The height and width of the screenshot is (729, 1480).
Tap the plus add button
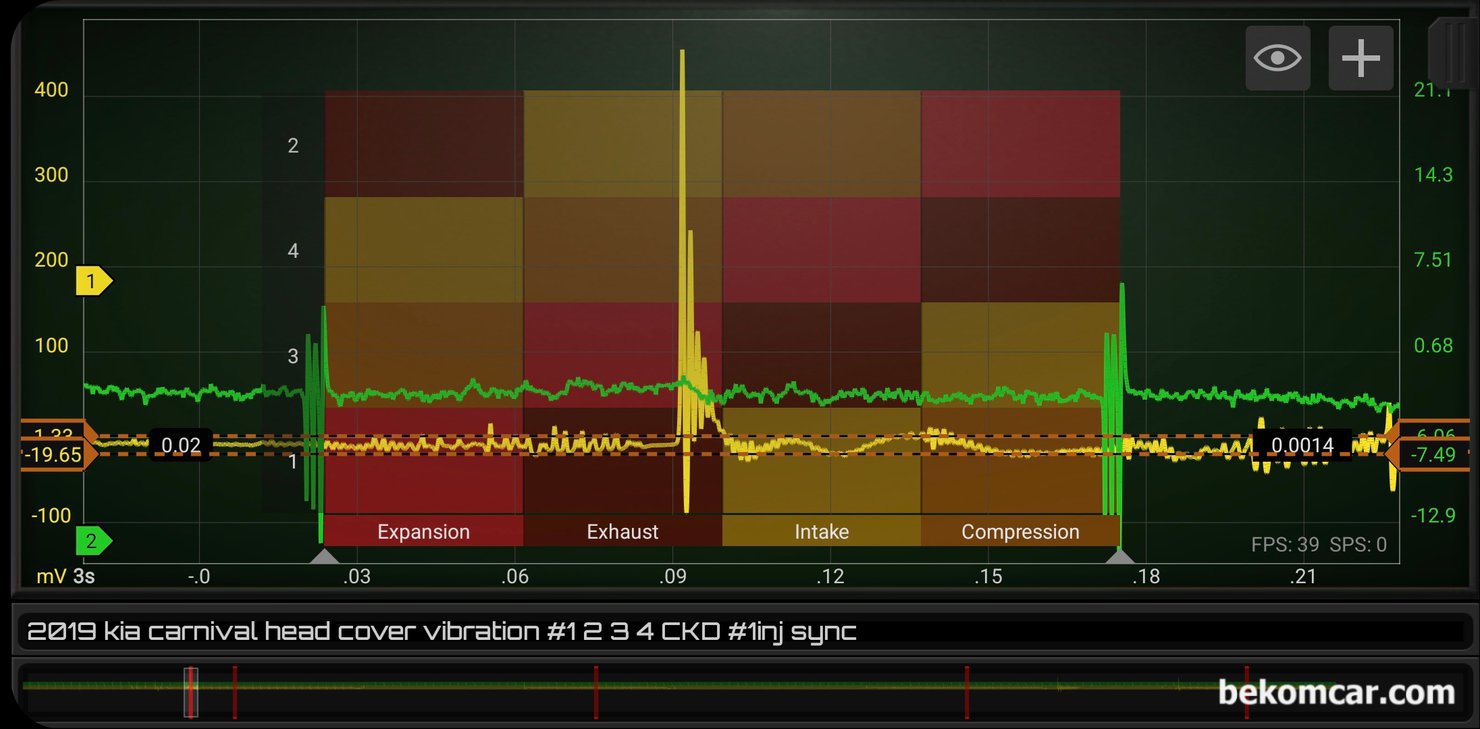1361,58
